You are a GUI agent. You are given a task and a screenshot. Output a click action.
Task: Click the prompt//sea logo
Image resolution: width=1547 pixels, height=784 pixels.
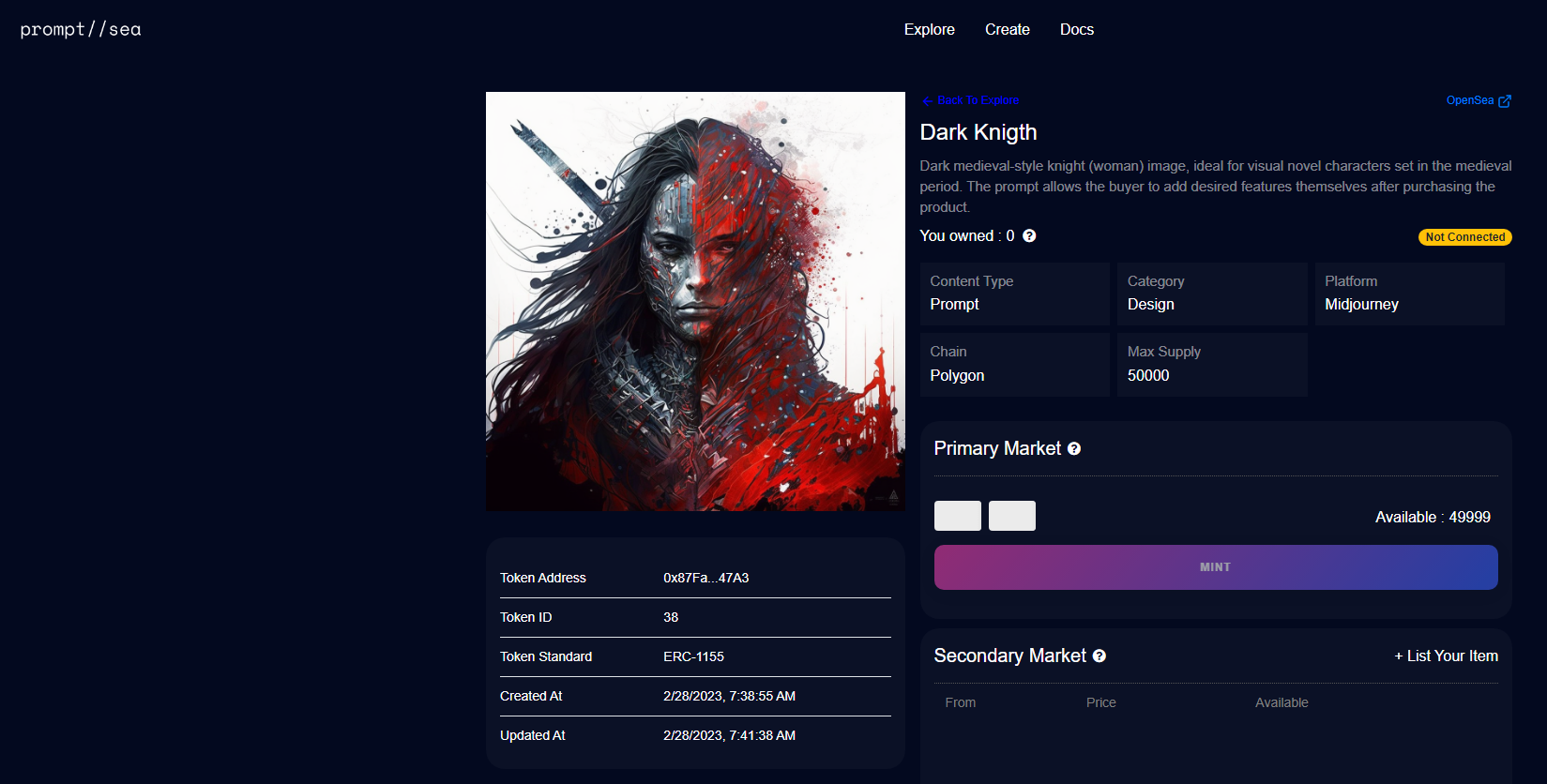click(x=81, y=30)
